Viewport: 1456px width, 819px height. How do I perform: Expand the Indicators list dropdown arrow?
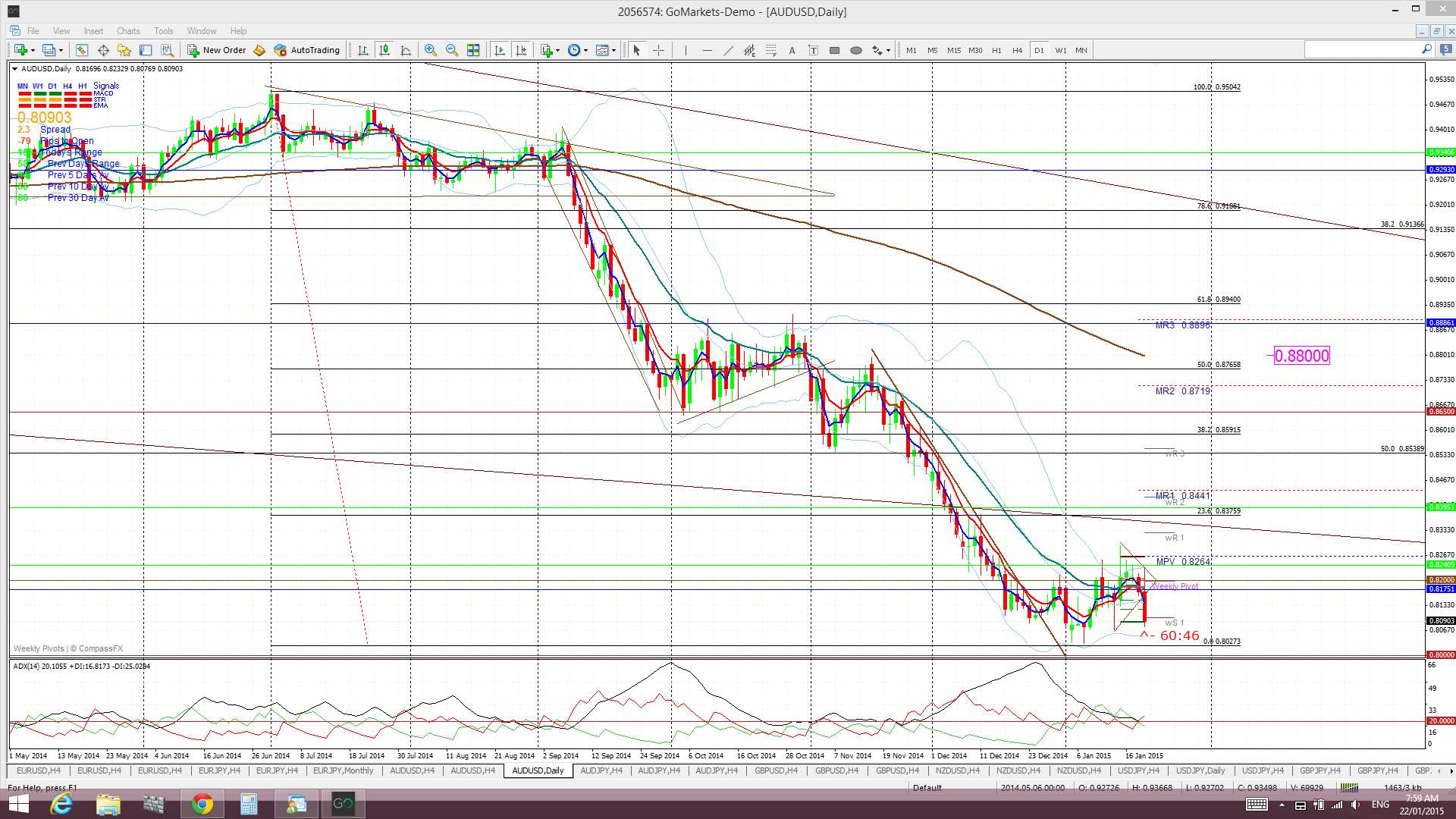tap(558, 50)
